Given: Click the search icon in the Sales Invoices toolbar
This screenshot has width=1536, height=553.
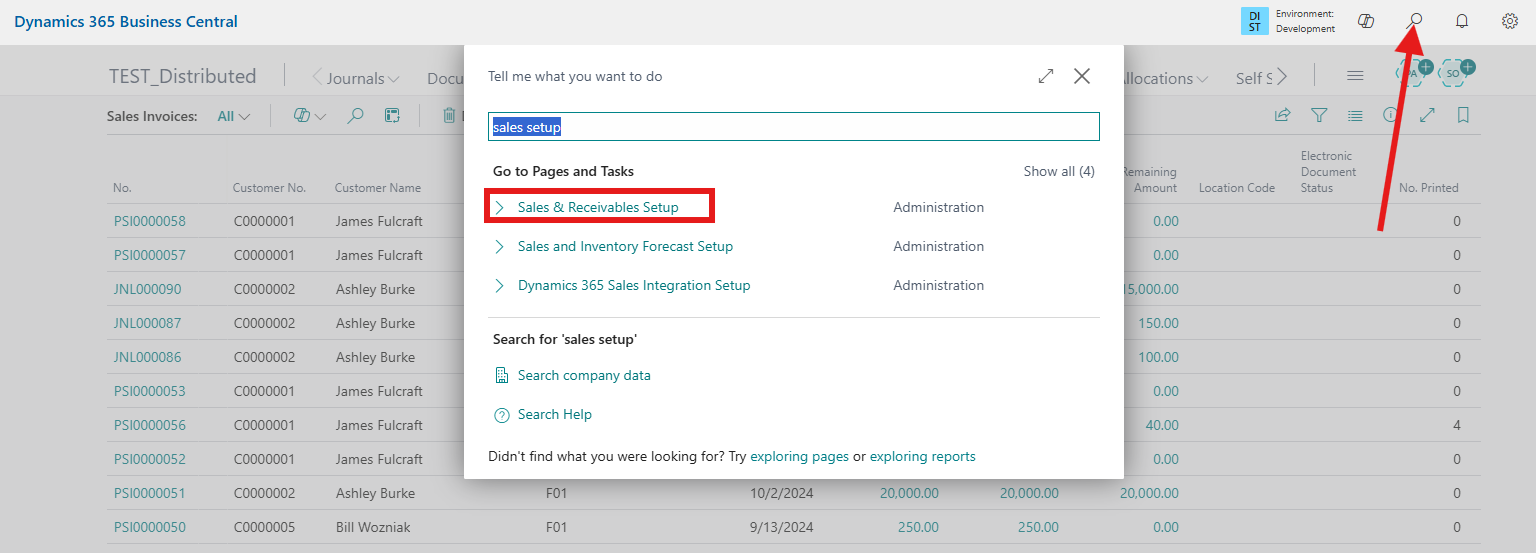Looking at the screenshot, I should (x=355, y=116).
